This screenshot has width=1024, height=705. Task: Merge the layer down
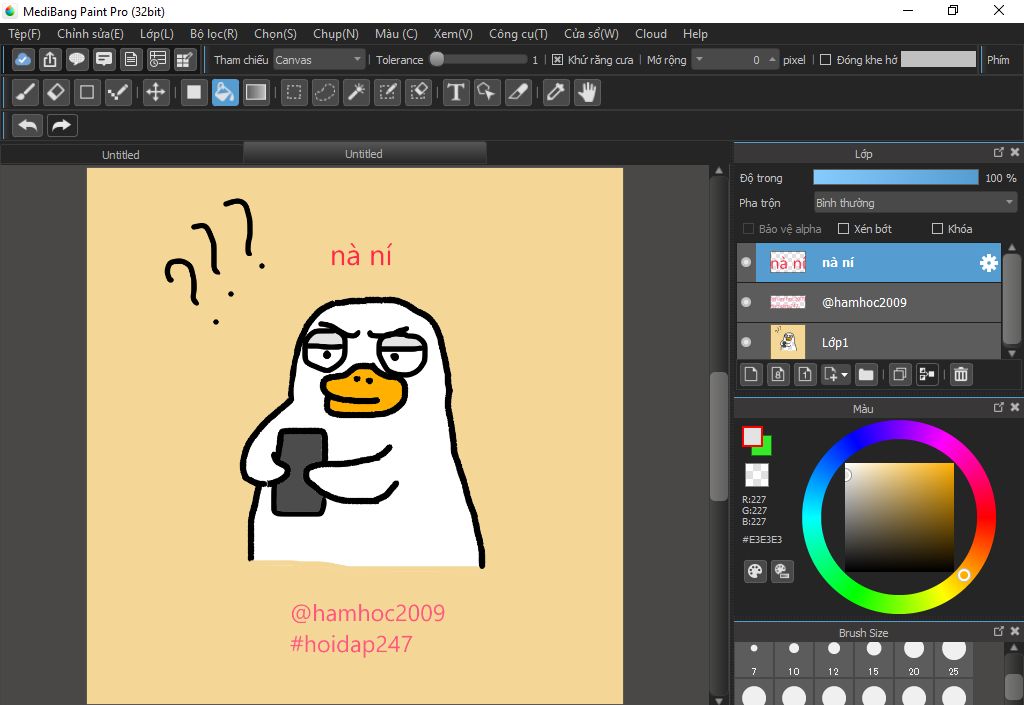tap(927, 374)
